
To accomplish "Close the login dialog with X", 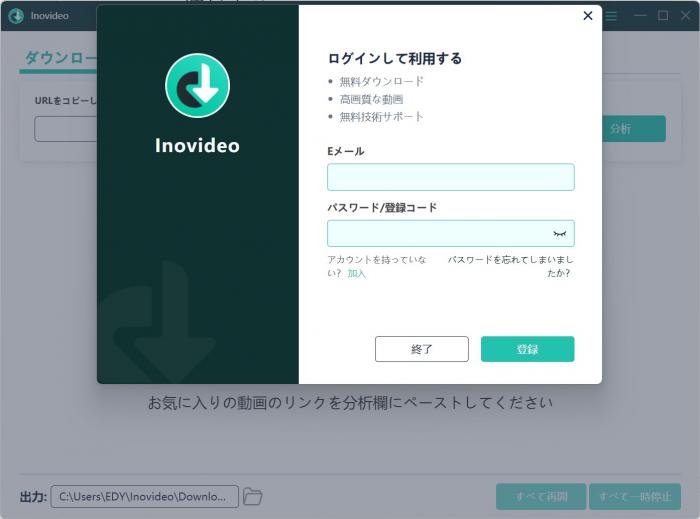I will coord(588,16).
